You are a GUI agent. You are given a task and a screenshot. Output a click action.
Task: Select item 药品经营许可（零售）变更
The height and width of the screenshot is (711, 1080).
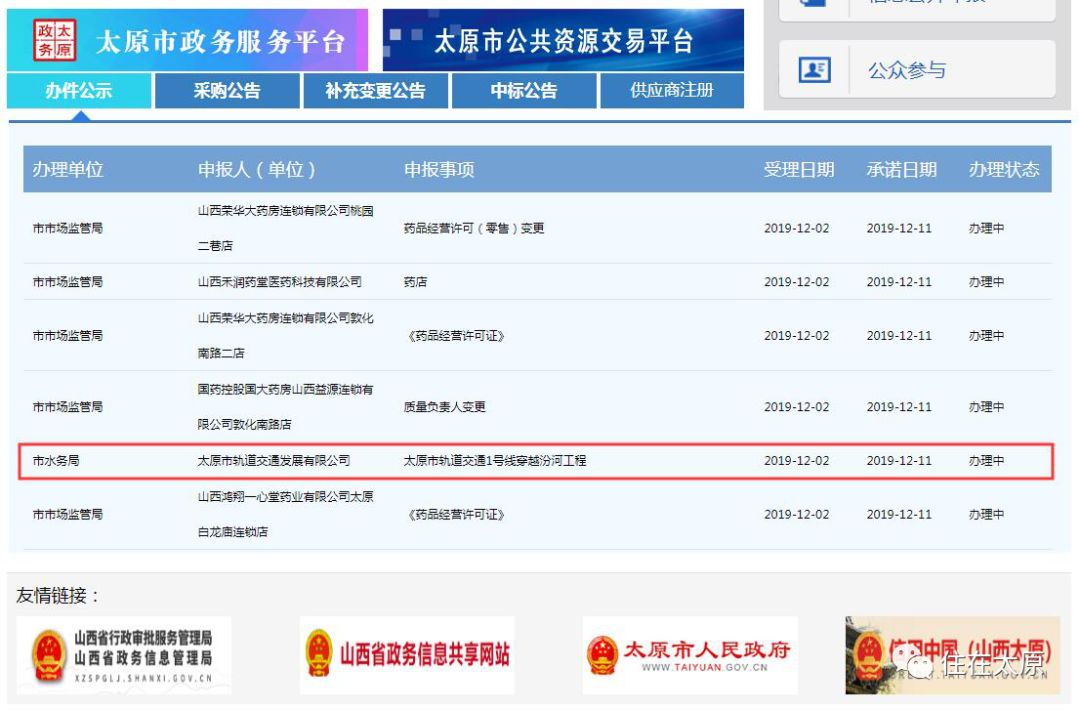474,228
